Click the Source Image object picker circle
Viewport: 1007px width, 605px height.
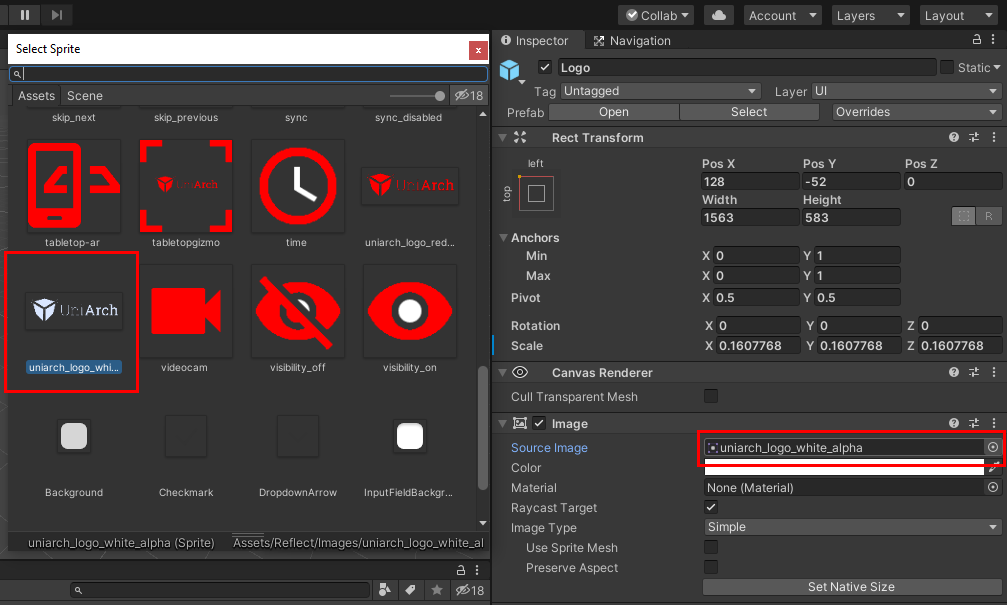(x=992, y=448)
